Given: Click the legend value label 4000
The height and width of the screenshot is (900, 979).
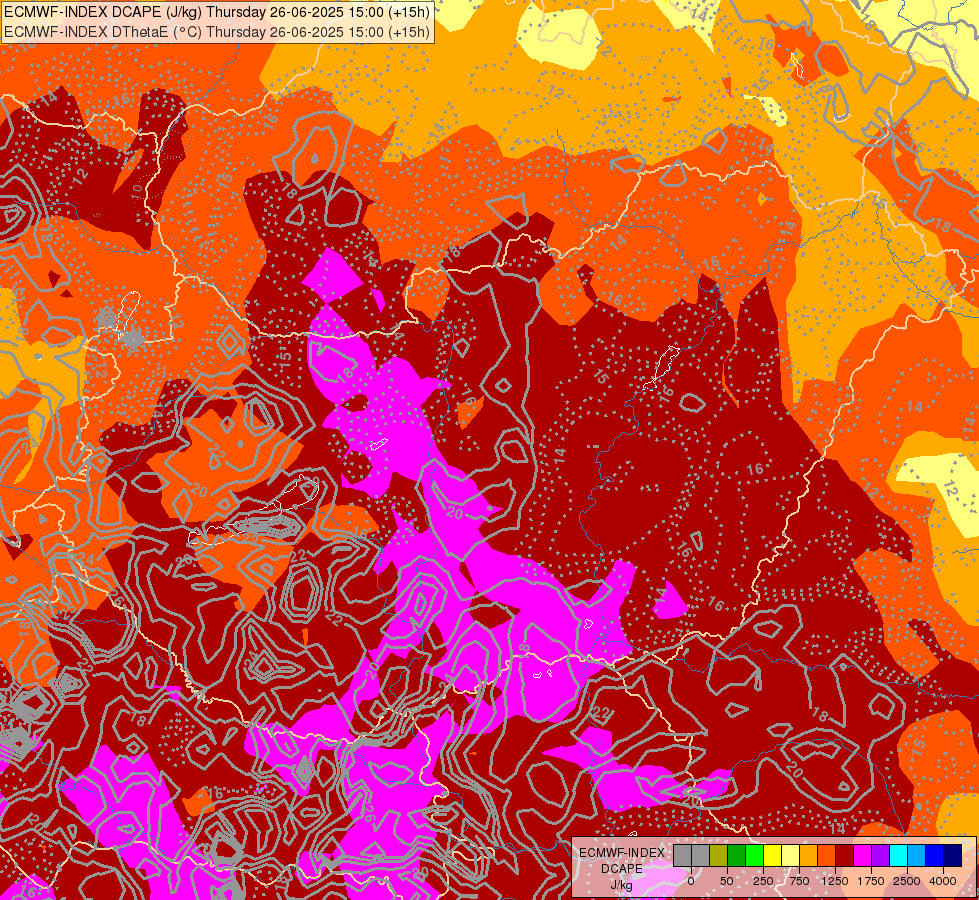Looking at the screenshot, I should point(943,881).
